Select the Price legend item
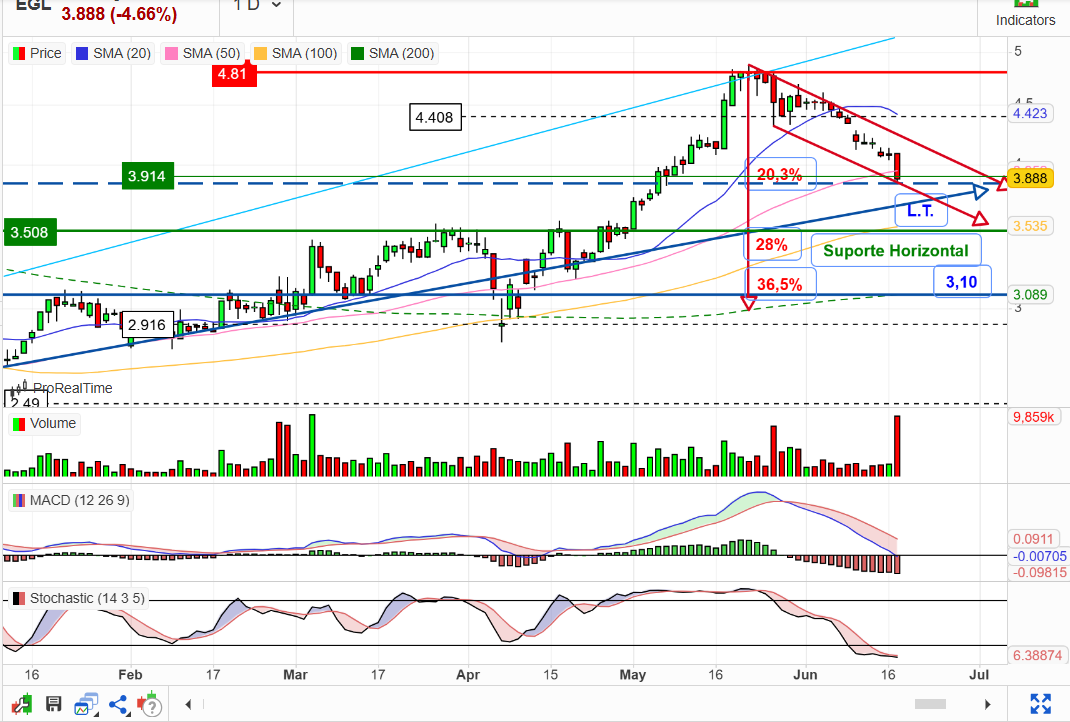1070x722 pixels. click(37, 53)
